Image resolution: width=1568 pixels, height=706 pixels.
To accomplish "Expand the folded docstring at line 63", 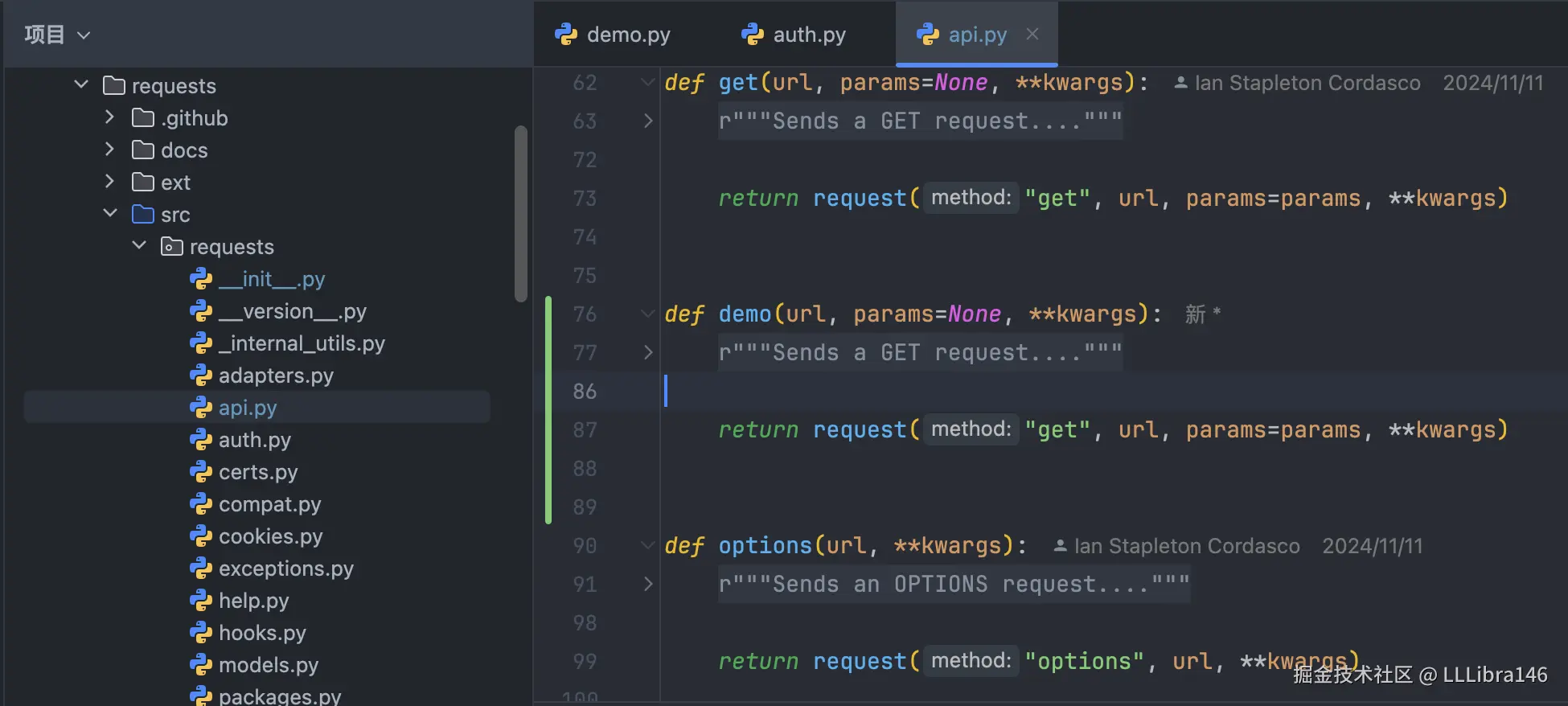I will tap(648, 121).
